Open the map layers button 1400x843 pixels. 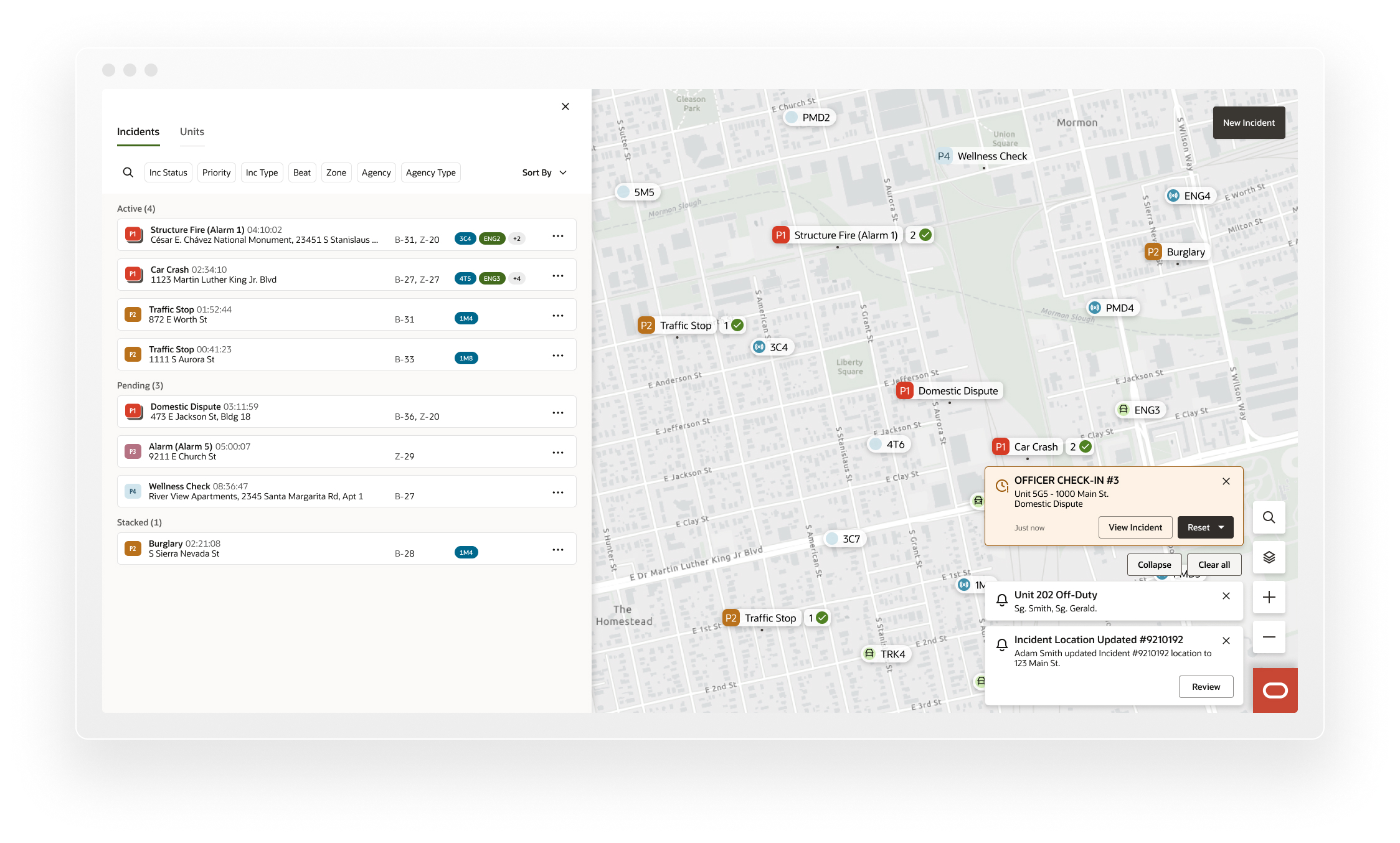(x=1269, y=557)
